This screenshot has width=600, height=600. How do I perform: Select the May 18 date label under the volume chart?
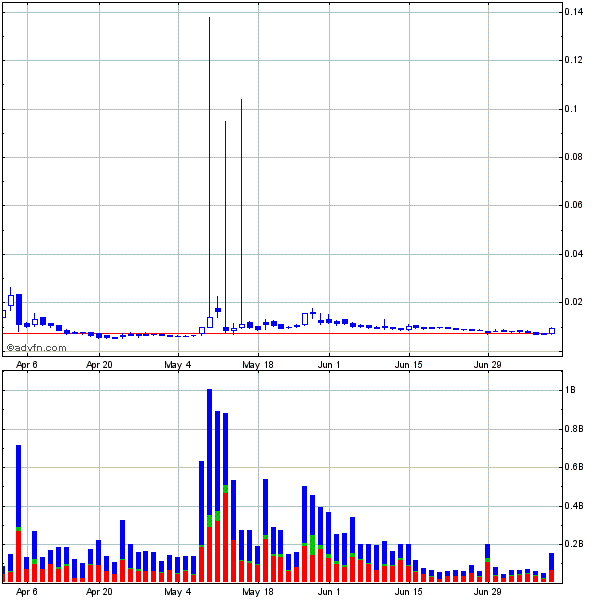click(258, 591)
